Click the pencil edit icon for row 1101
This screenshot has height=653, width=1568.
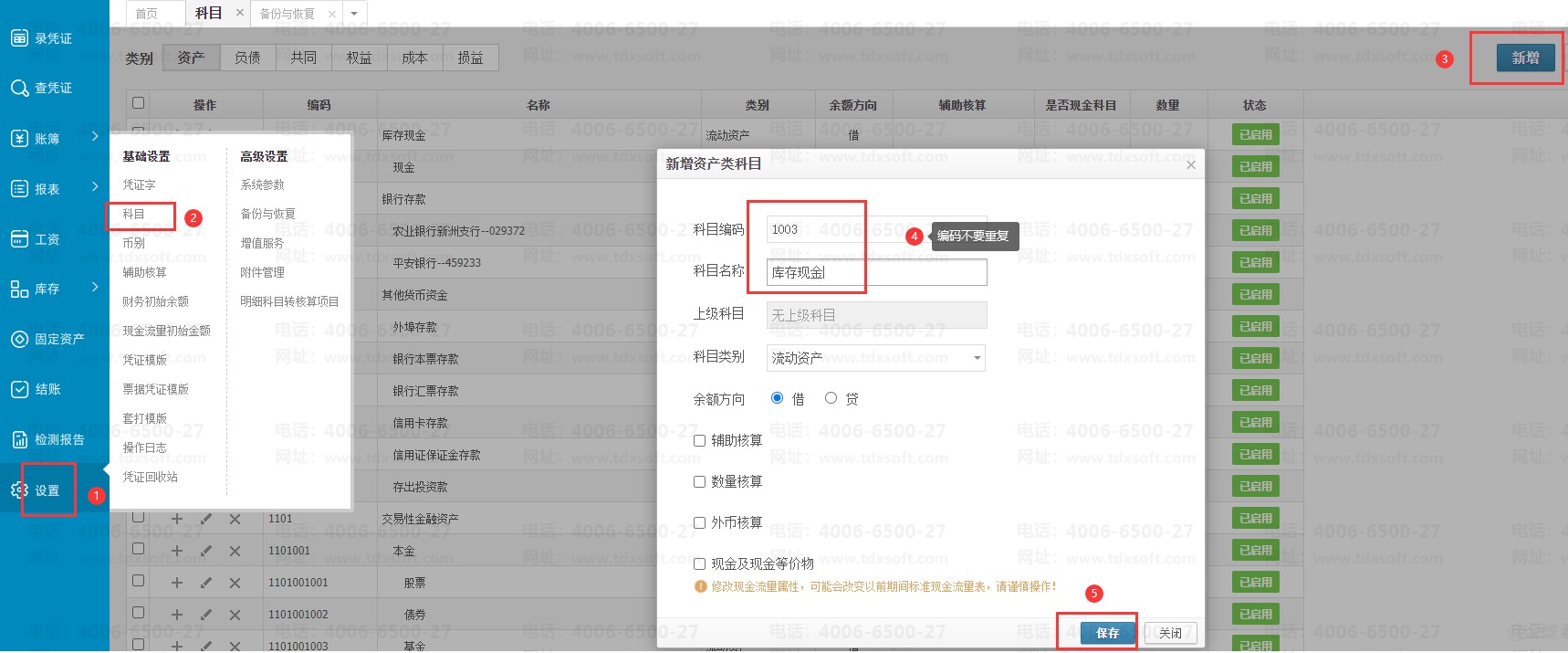click(206, 519)
